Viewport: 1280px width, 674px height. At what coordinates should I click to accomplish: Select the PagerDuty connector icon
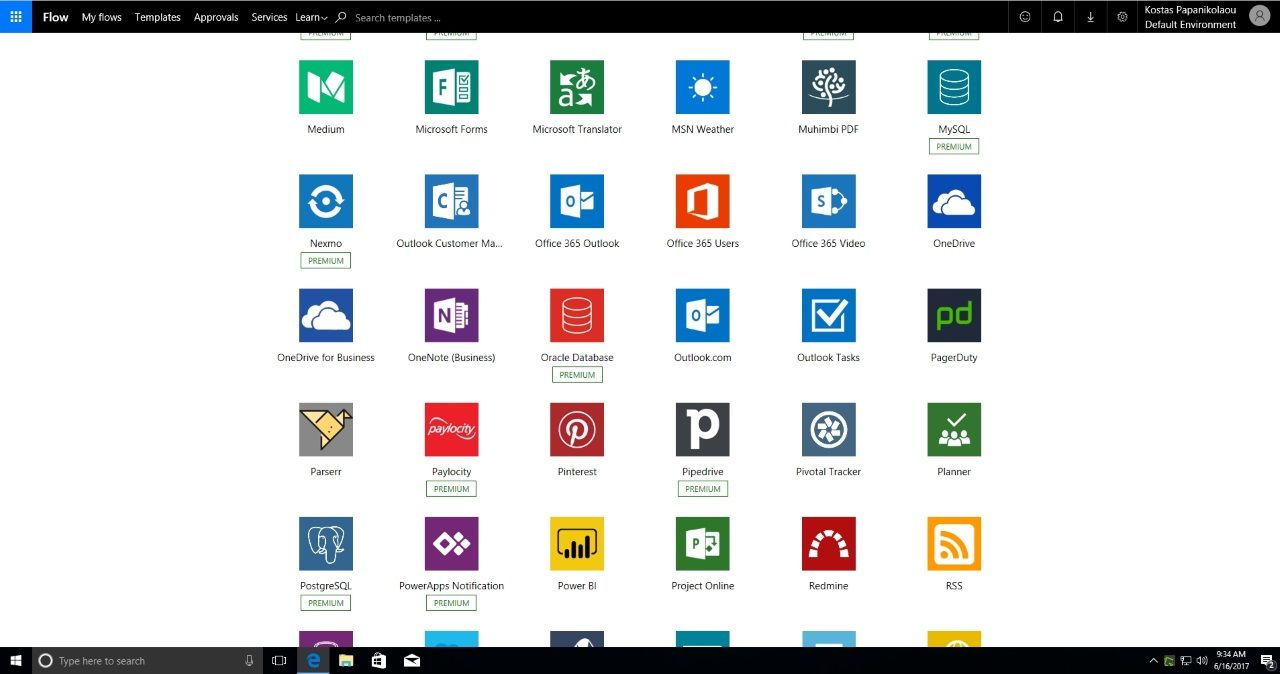[x=954, y=315]
